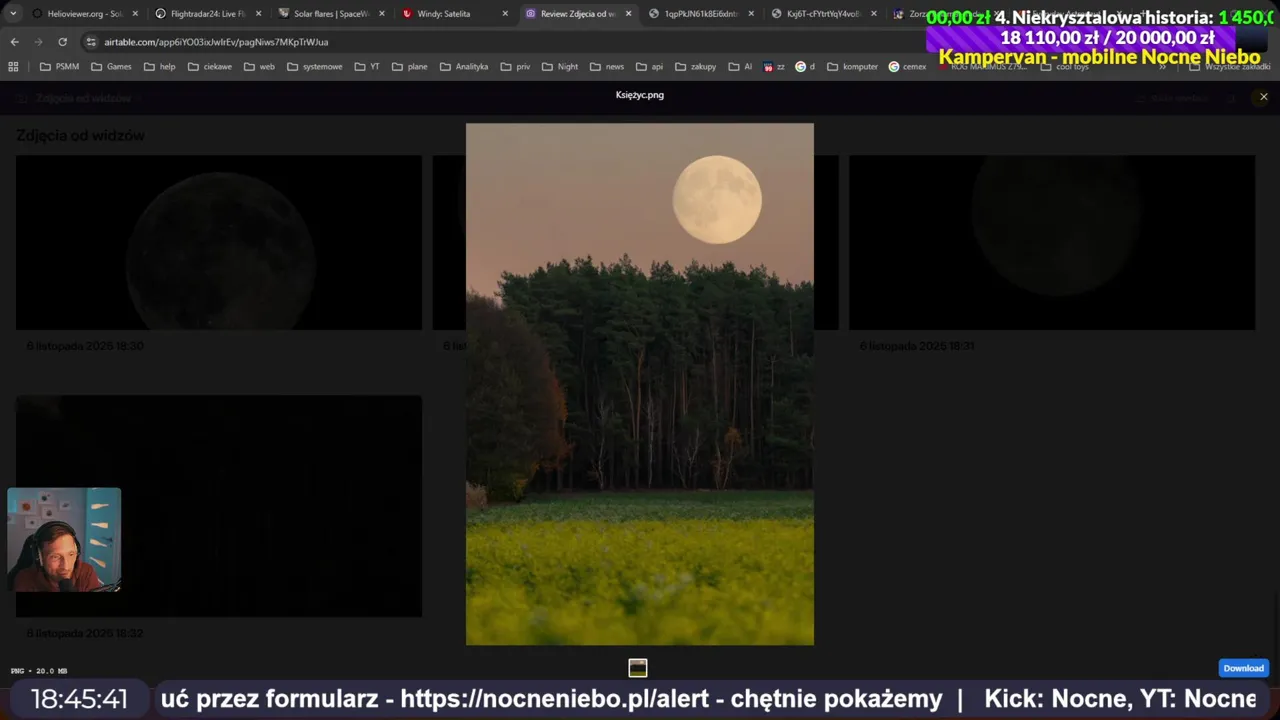Open the ciekawe bookmarks folder
This screenshot has height=720, width=1280.
[x=209, y=67]
